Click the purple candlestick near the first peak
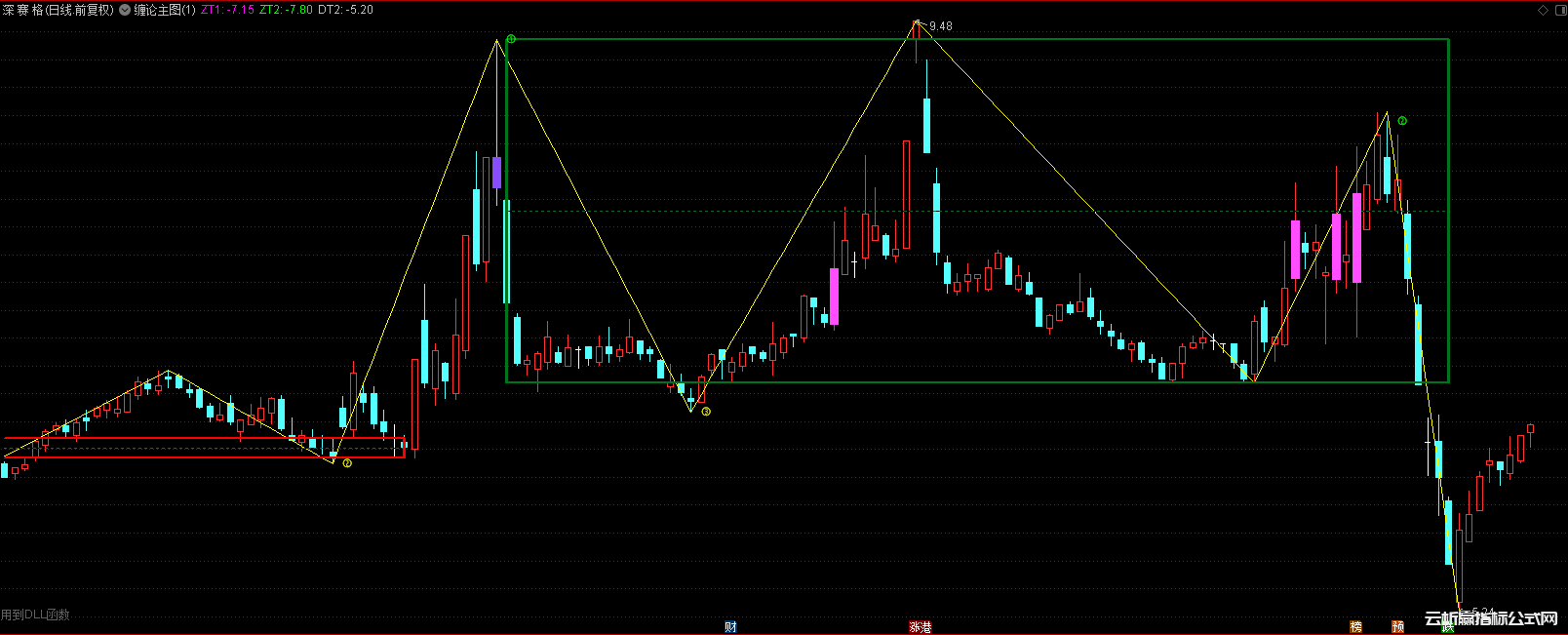 (497, 172)
